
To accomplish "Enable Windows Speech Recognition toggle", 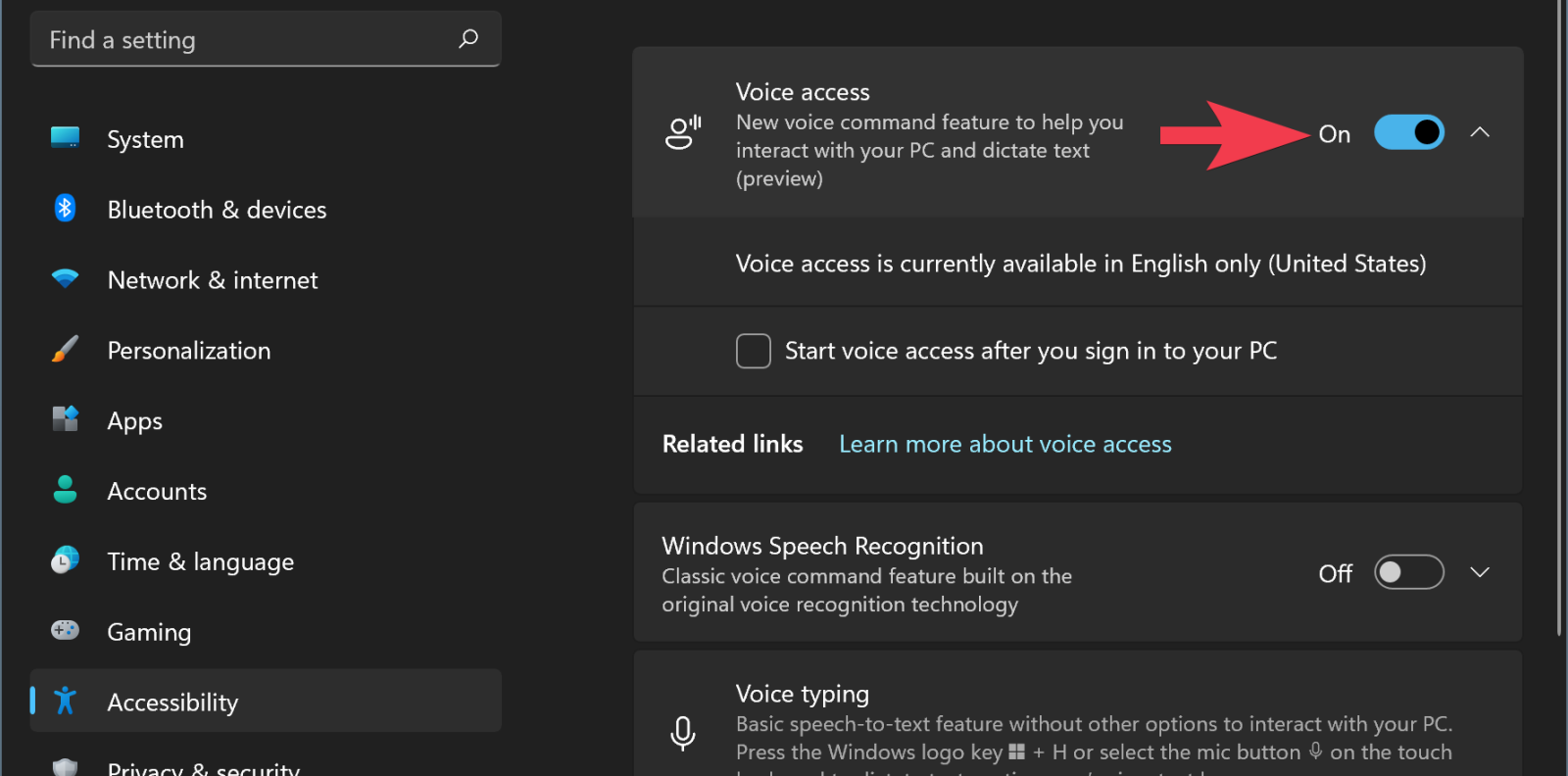I will 1408,572.
